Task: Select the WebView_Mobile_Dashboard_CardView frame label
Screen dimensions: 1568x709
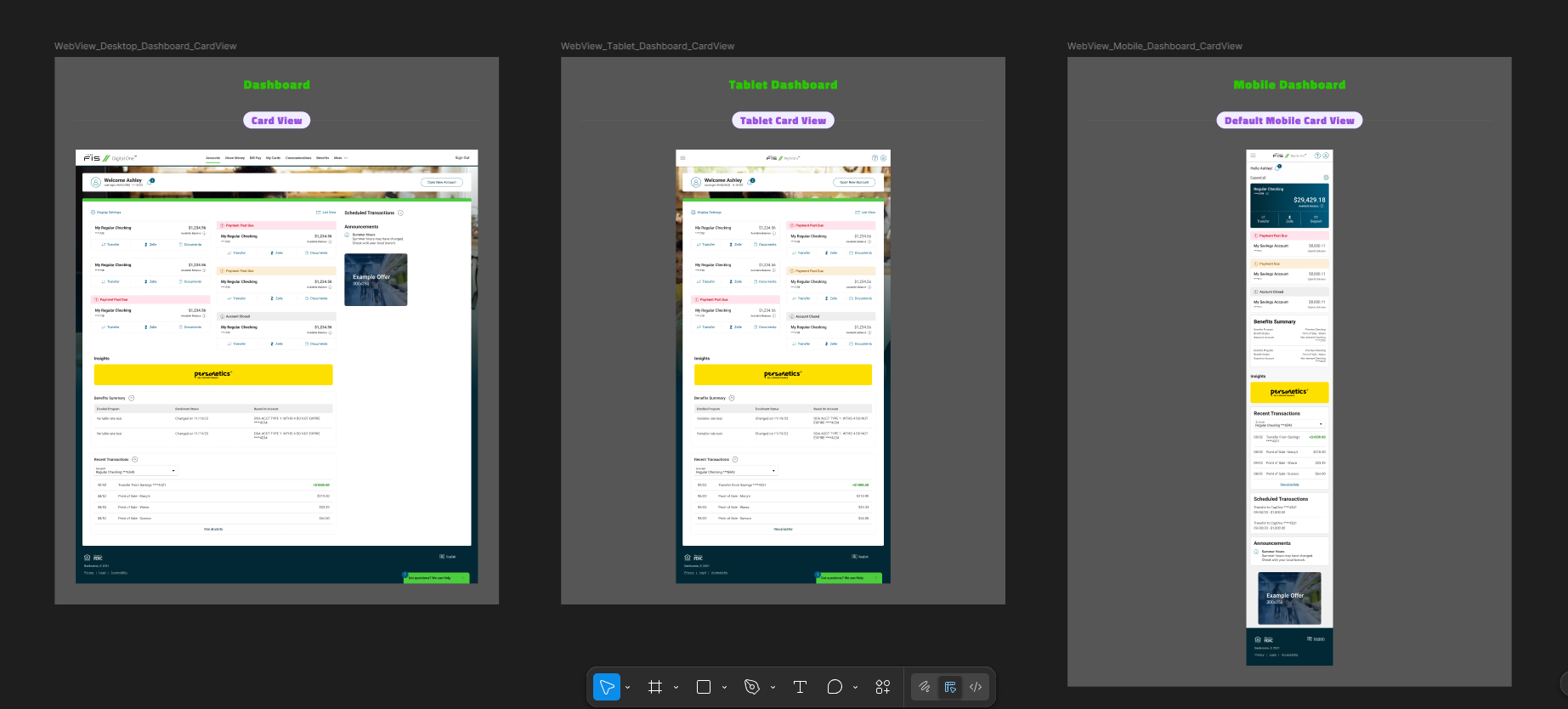Action: point(1155,46)
